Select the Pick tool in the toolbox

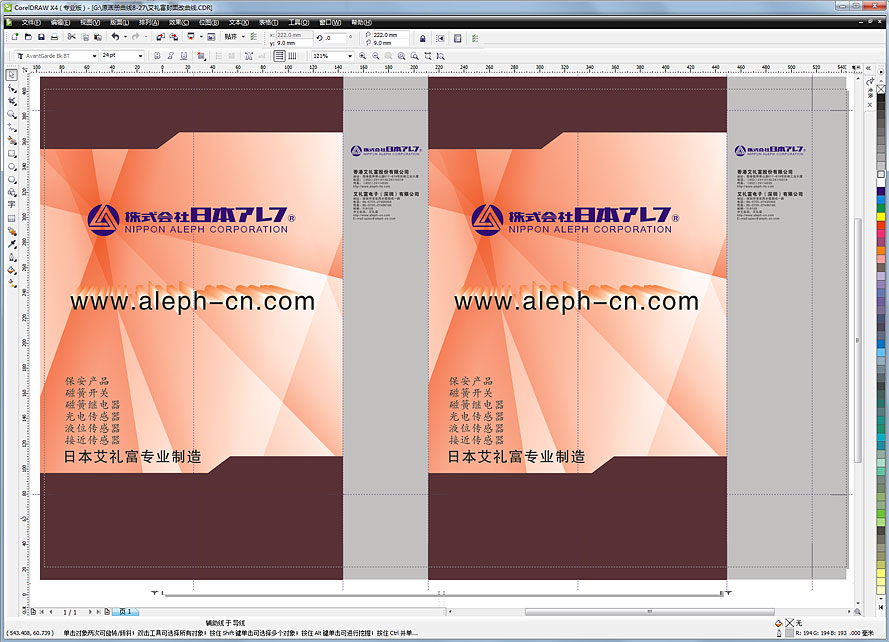[11, 75]
